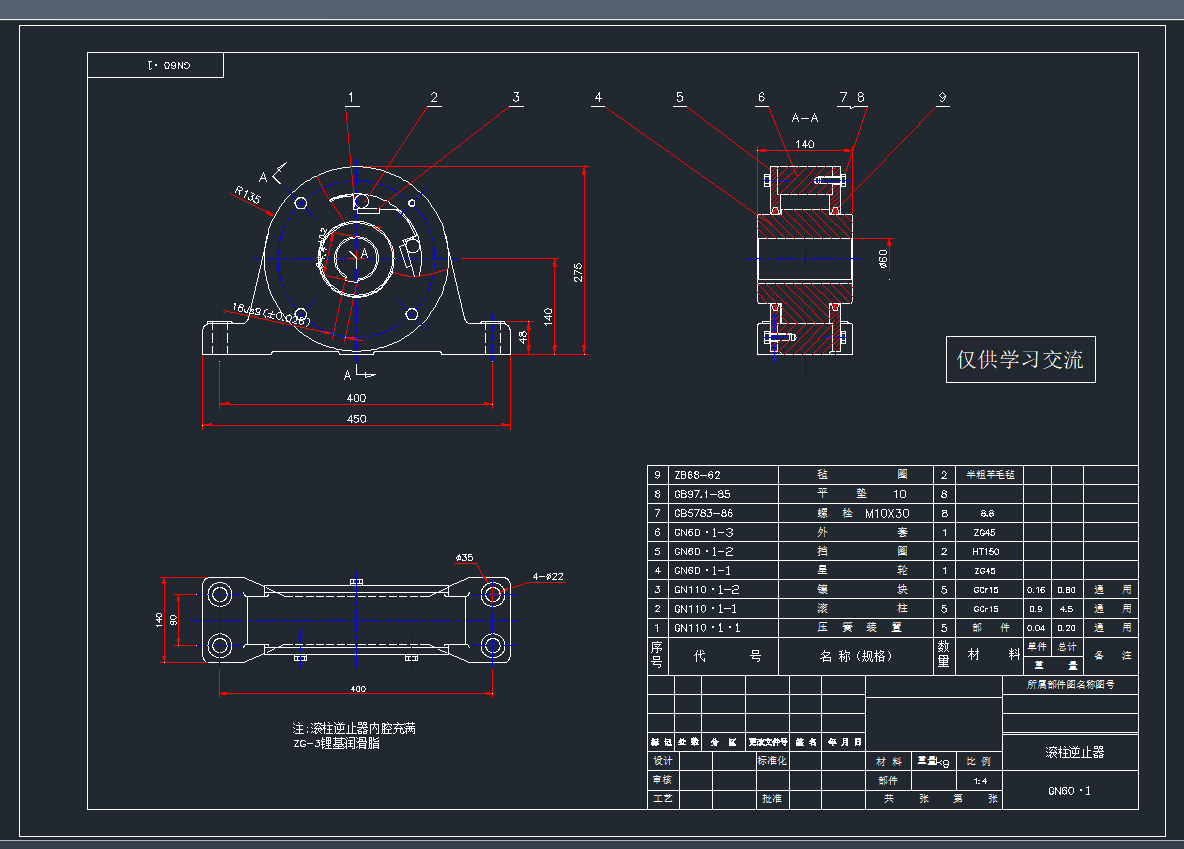Click the GN110·1-2 code cell

705,589
